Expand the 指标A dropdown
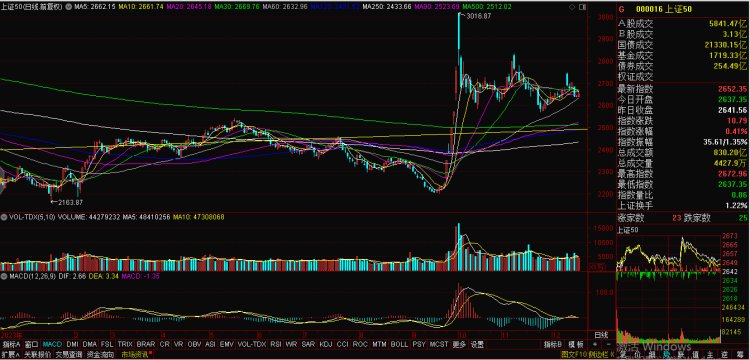 pyautogui.click(x=11, y=344)
